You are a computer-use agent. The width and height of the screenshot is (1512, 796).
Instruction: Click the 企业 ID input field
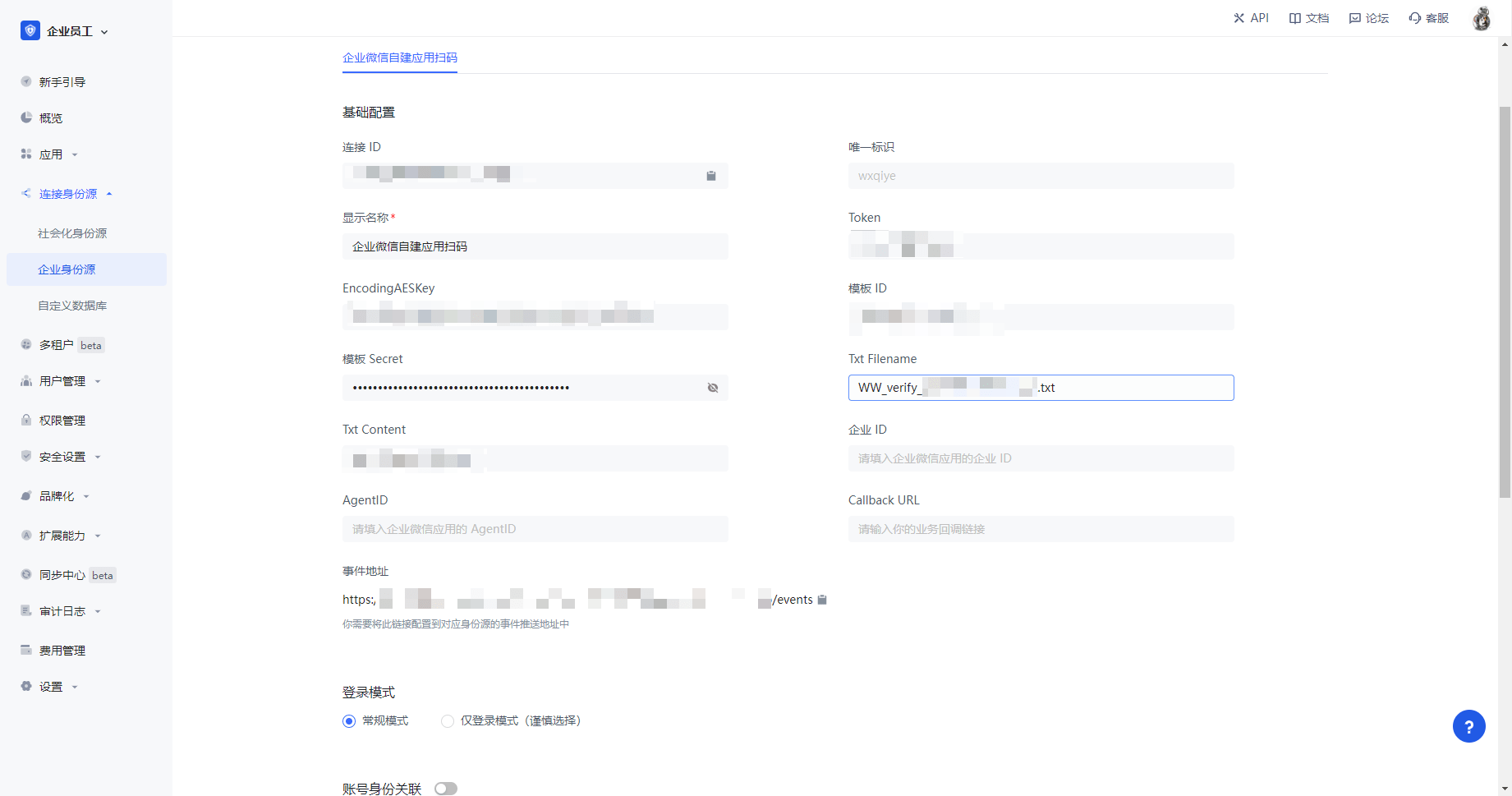coord(1041,458)
